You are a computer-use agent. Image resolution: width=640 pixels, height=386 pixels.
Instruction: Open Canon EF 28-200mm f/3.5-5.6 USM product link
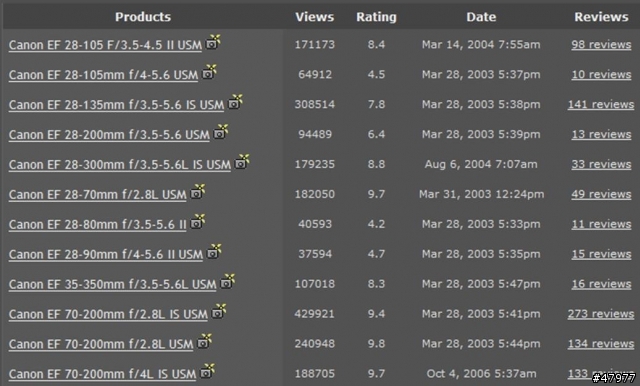point(109,135)
